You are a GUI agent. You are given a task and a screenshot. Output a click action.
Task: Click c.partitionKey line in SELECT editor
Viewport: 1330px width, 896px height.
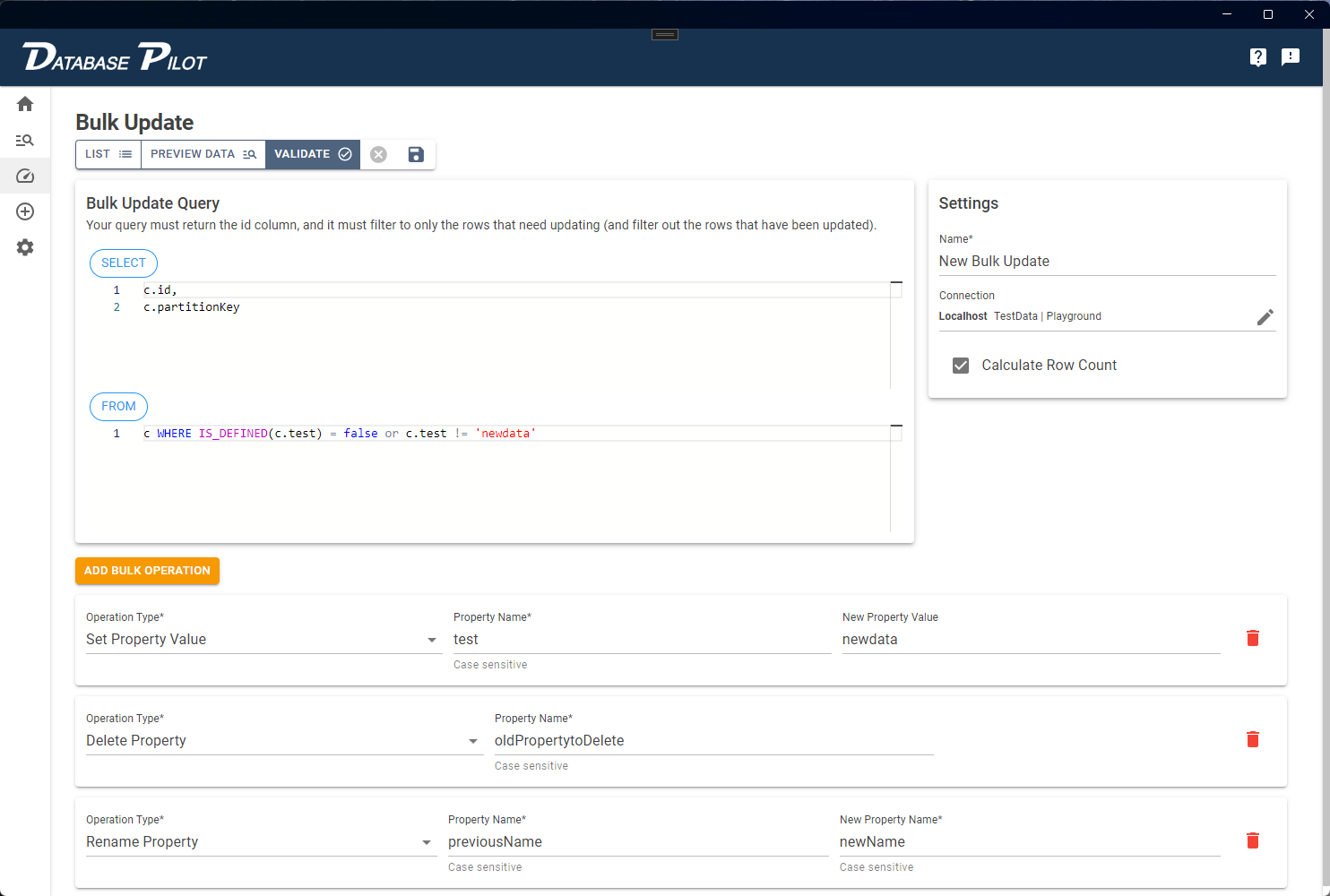point(192,307)
